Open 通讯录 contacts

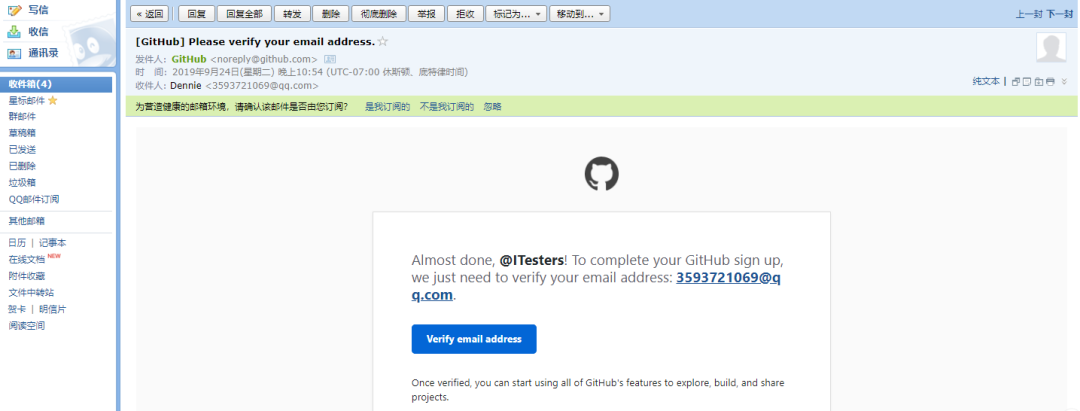[43, 53]
